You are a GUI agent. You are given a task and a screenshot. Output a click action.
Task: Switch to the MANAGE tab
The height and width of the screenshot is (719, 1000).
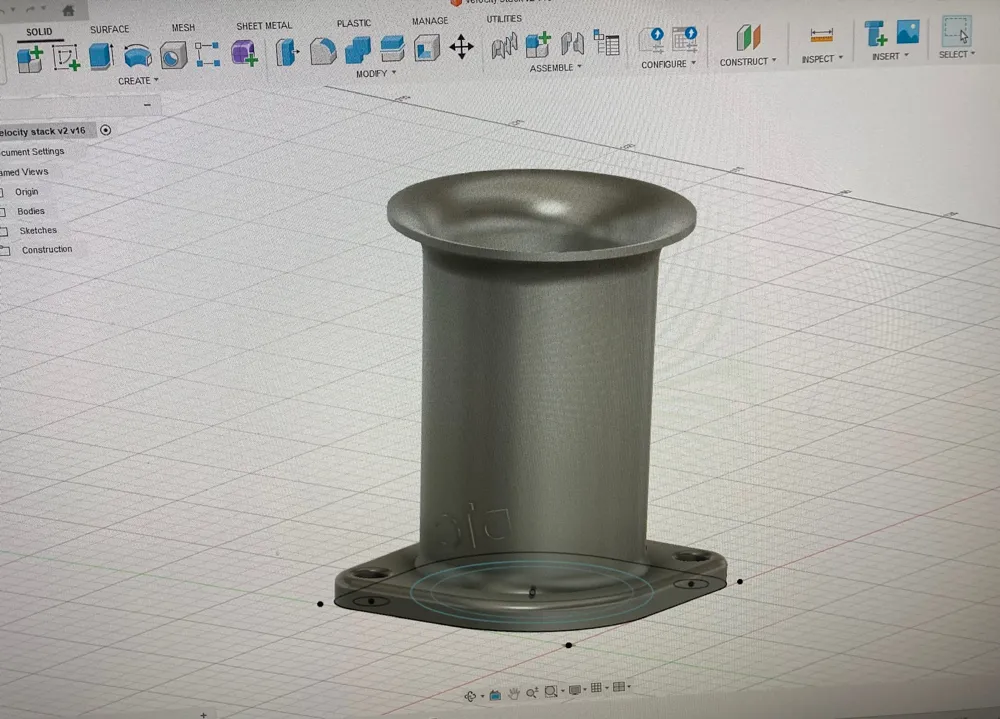tap(430, 21)
